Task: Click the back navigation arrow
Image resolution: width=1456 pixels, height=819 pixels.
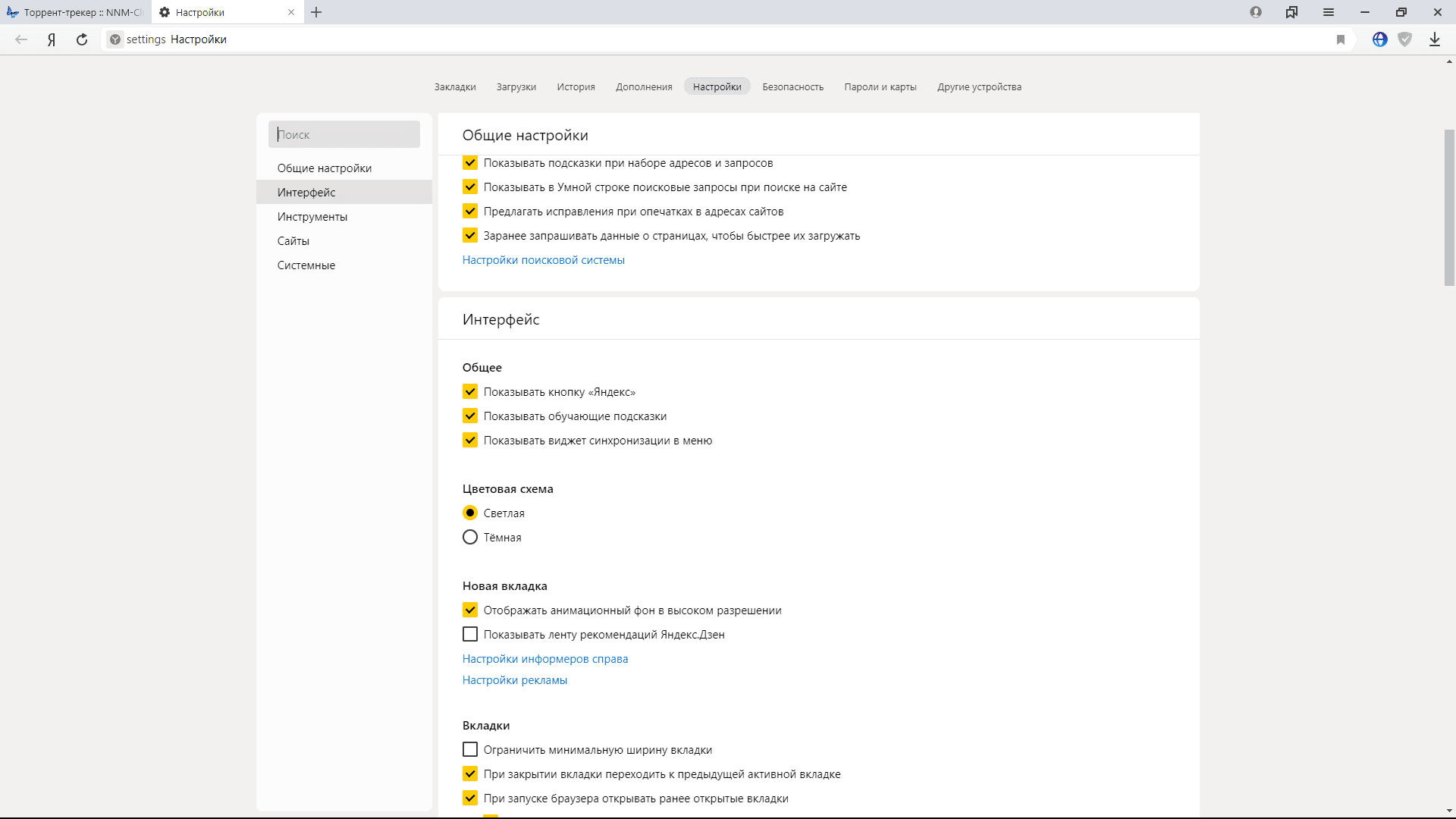Action: [x=21, y=39]
